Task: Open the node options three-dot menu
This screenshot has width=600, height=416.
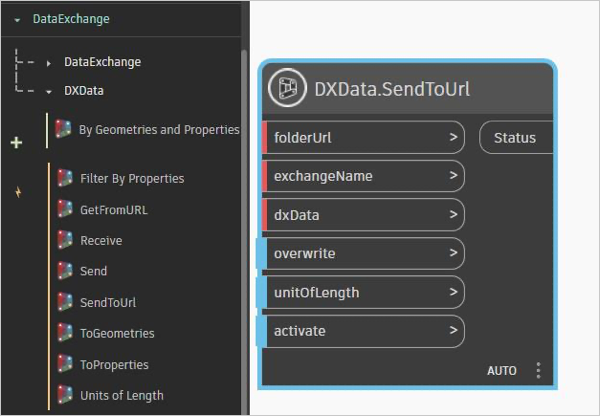Action: point(538,371)
